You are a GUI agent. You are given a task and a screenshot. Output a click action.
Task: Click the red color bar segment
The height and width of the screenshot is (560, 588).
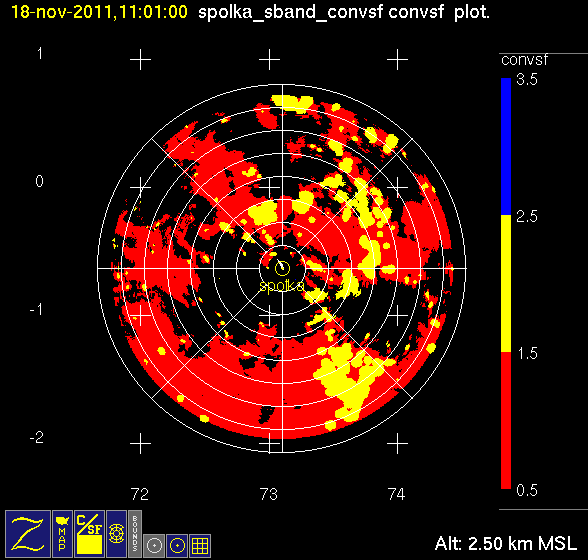coord(506,420)
